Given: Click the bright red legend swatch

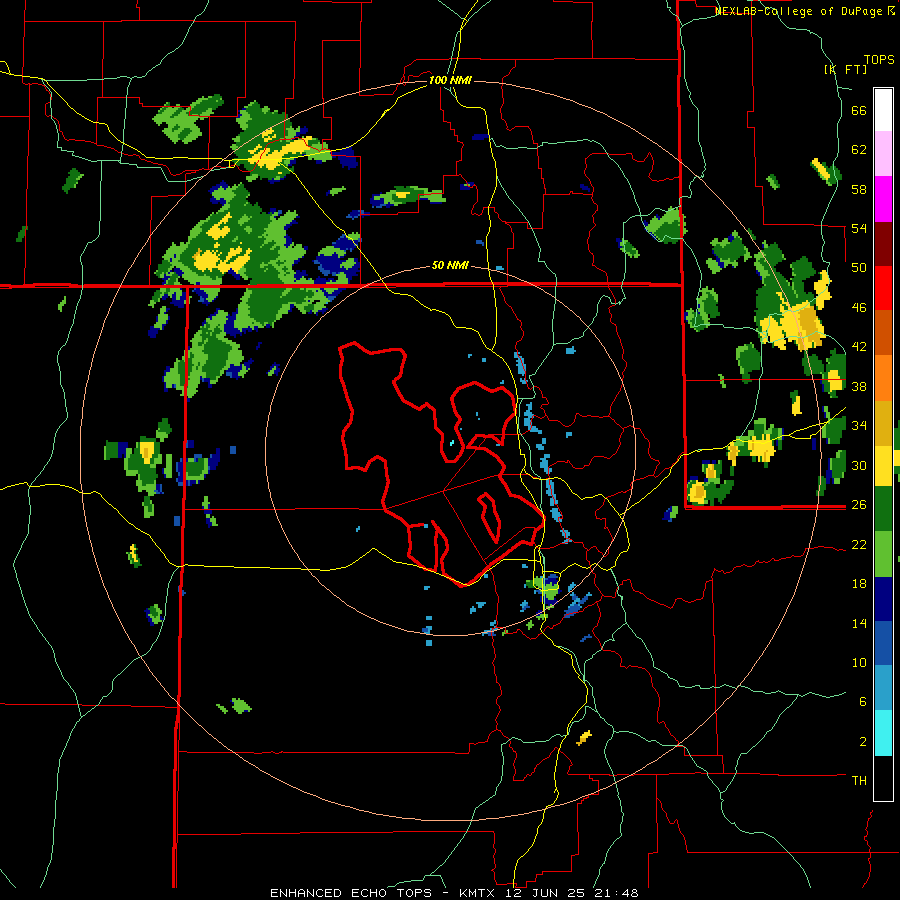Looking at the screenshot, I should 883,289.
